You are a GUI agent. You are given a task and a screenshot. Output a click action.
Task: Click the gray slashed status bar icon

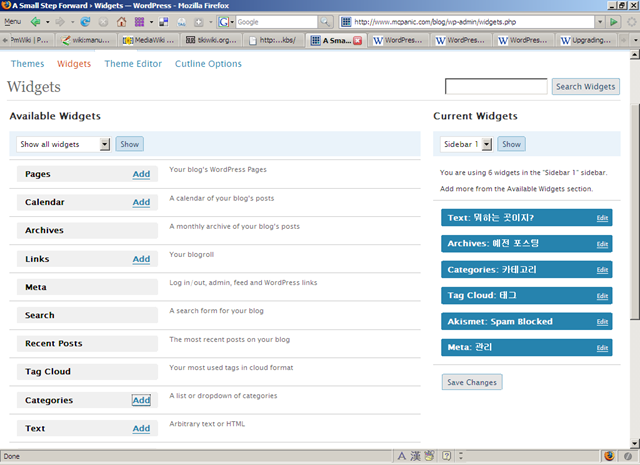pos(628,456)
